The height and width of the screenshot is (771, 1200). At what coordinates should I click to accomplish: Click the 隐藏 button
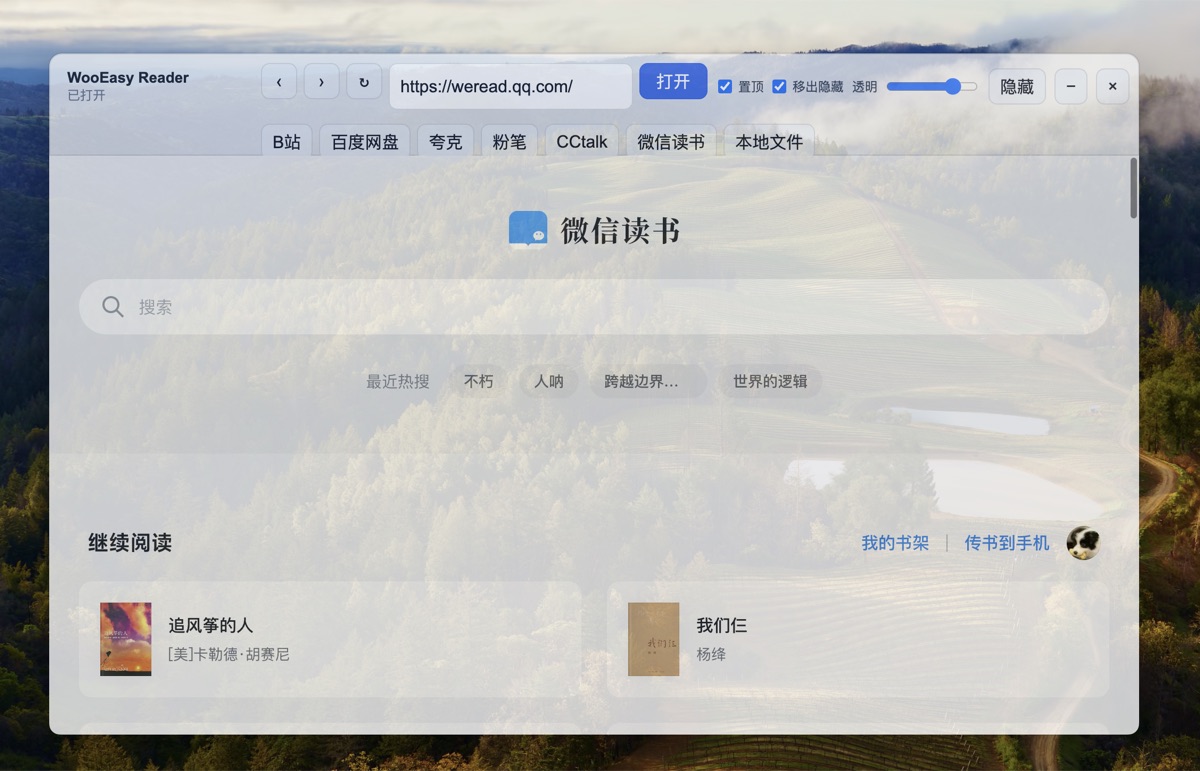1017,86
